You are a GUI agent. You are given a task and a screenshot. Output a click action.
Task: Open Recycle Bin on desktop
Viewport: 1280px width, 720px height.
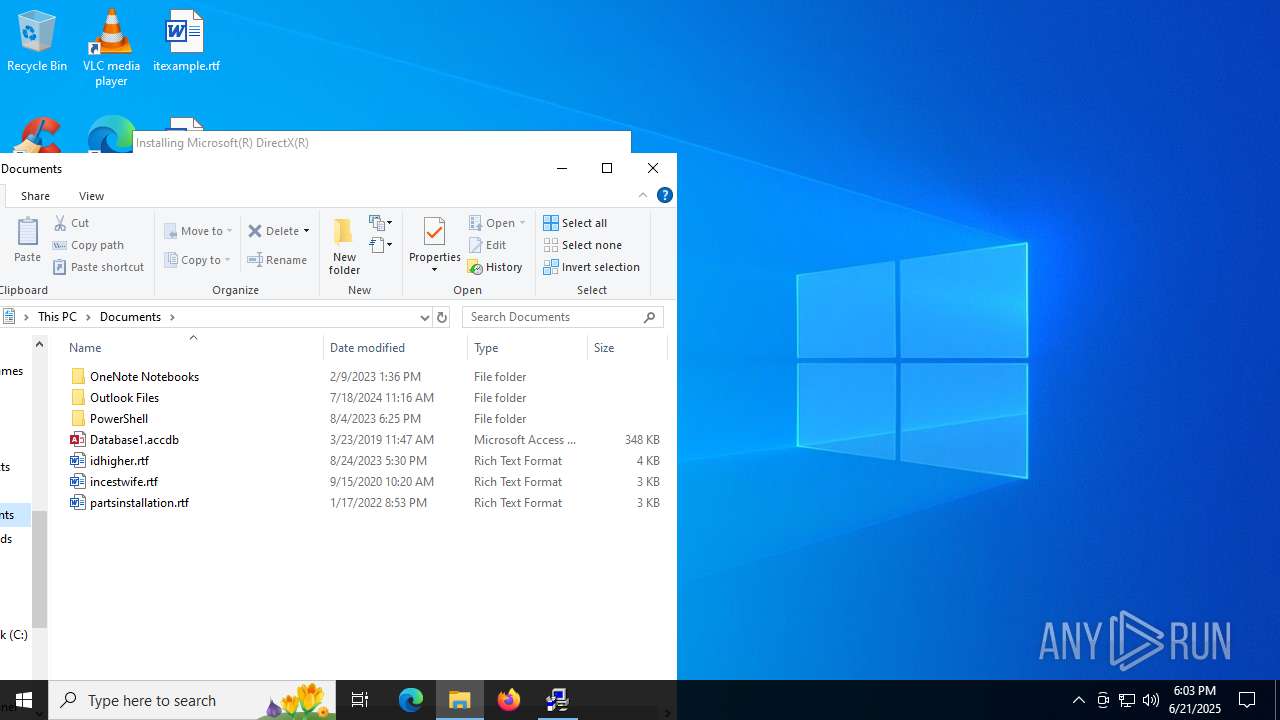pos(37,41)
